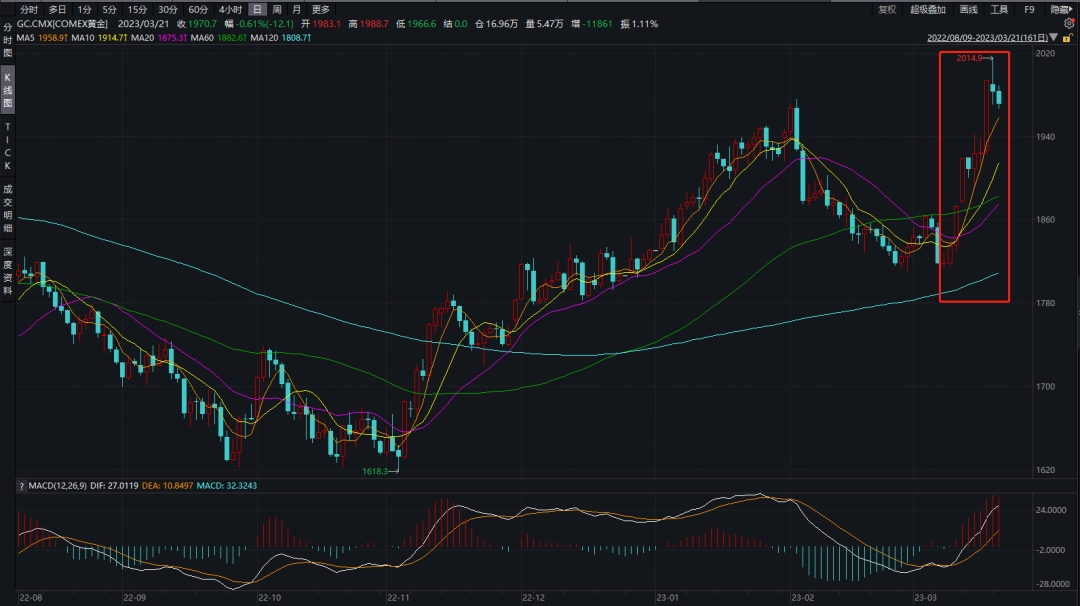Select the 4小时 timeframe
Image resolution: width=1080 pixels, height=606 pixels.
click(230, 9)
